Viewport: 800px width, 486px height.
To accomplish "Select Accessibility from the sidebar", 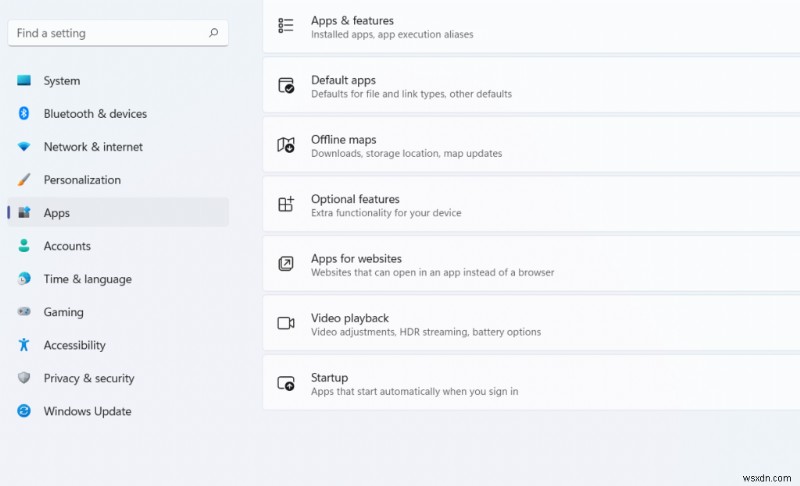I will (74, 345).
